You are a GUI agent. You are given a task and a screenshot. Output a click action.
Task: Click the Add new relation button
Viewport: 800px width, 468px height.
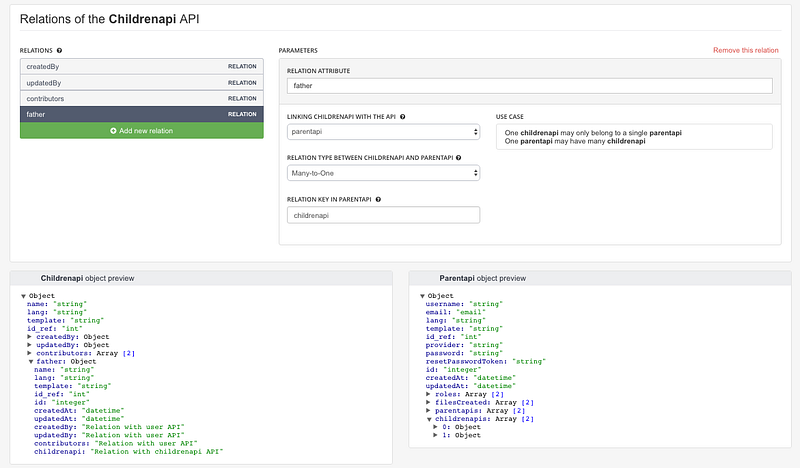pos(142,131)
